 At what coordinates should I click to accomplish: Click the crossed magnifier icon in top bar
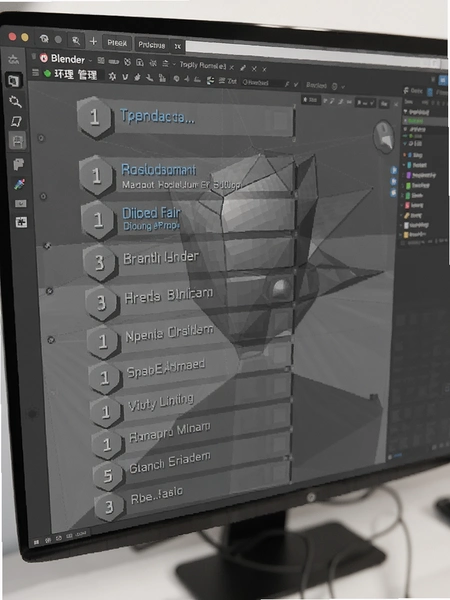tap(76, 41)
